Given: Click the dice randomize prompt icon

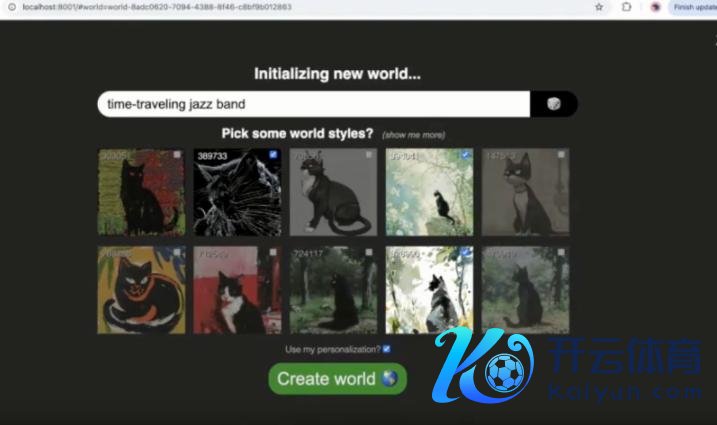Looking at the screenshot, I should coord(553,104).
